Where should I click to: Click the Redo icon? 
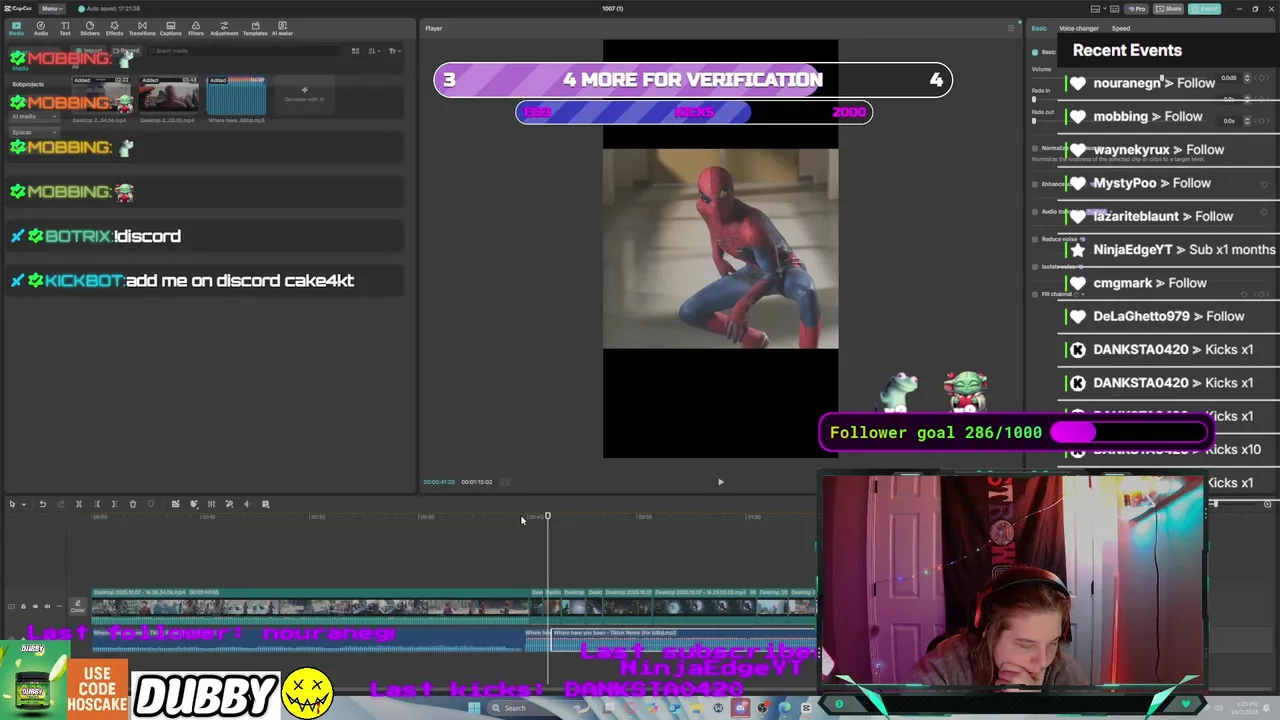click(61, 504)
